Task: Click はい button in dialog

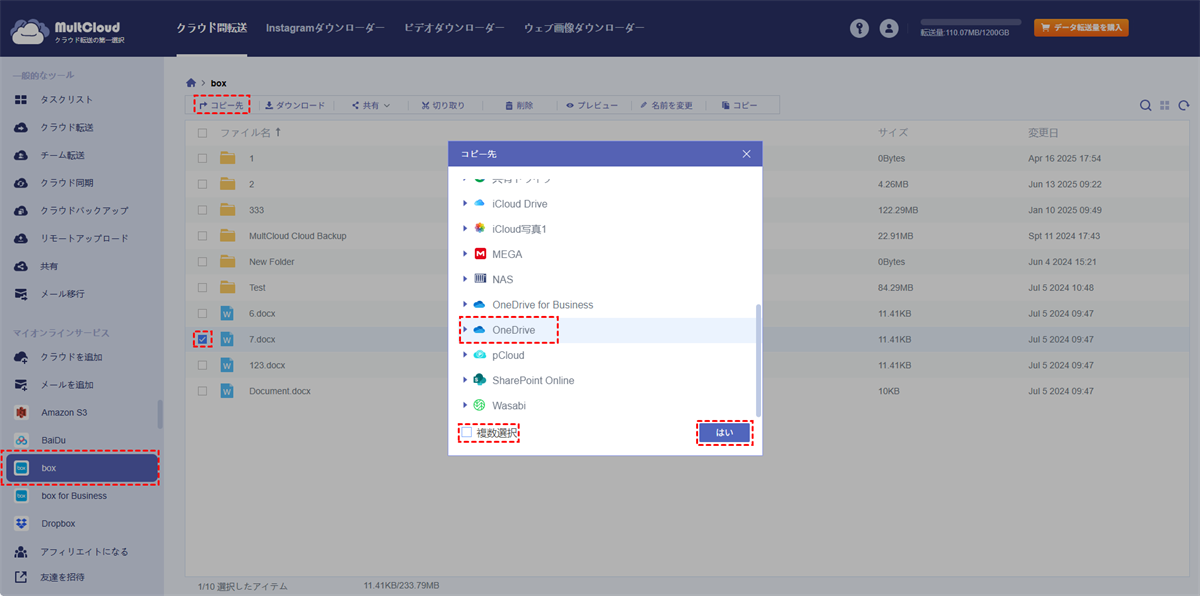Action: [724, 433]
